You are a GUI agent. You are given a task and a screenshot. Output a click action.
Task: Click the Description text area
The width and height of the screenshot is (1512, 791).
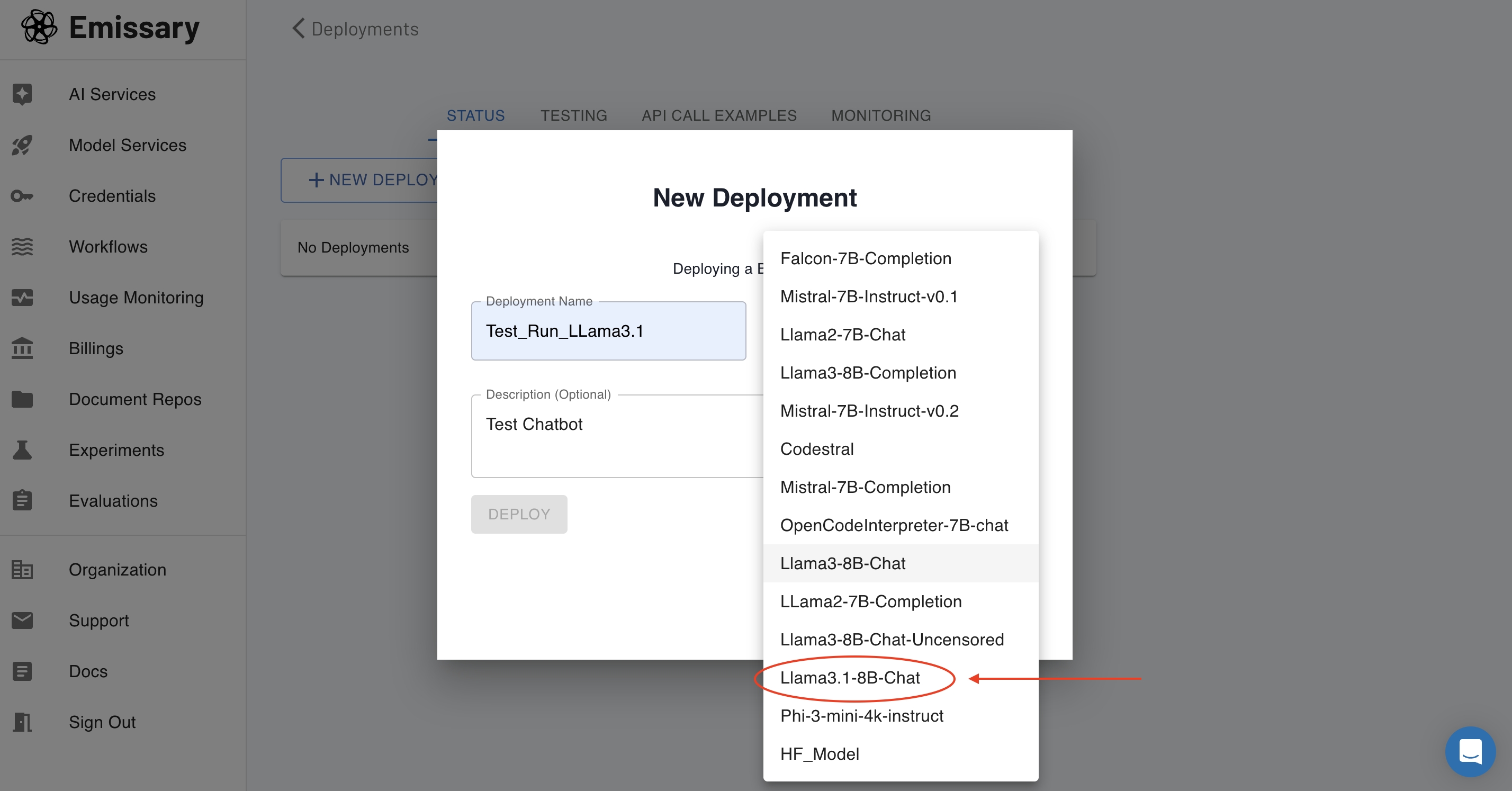click(617, 436)
